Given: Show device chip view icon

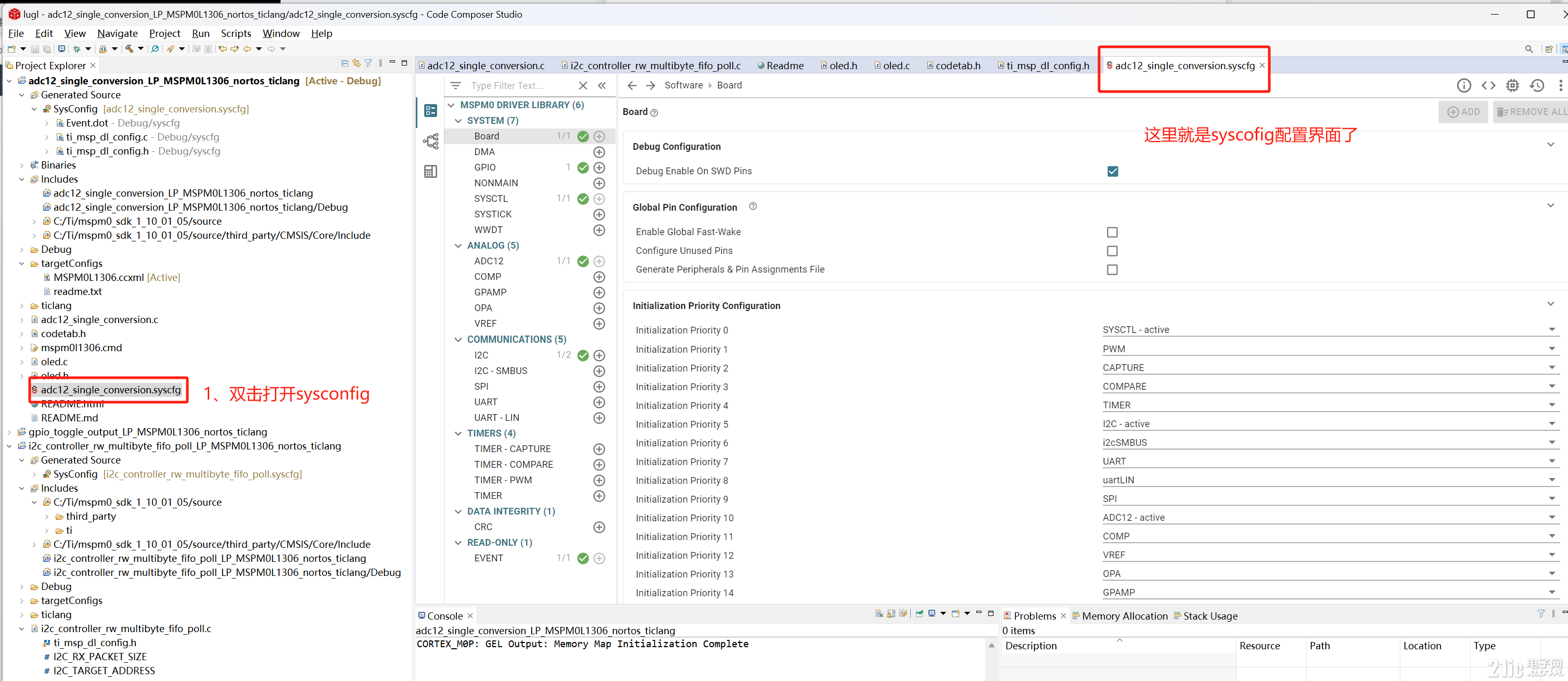Looking at the screenshot, I should click(x=1512, y=86).
